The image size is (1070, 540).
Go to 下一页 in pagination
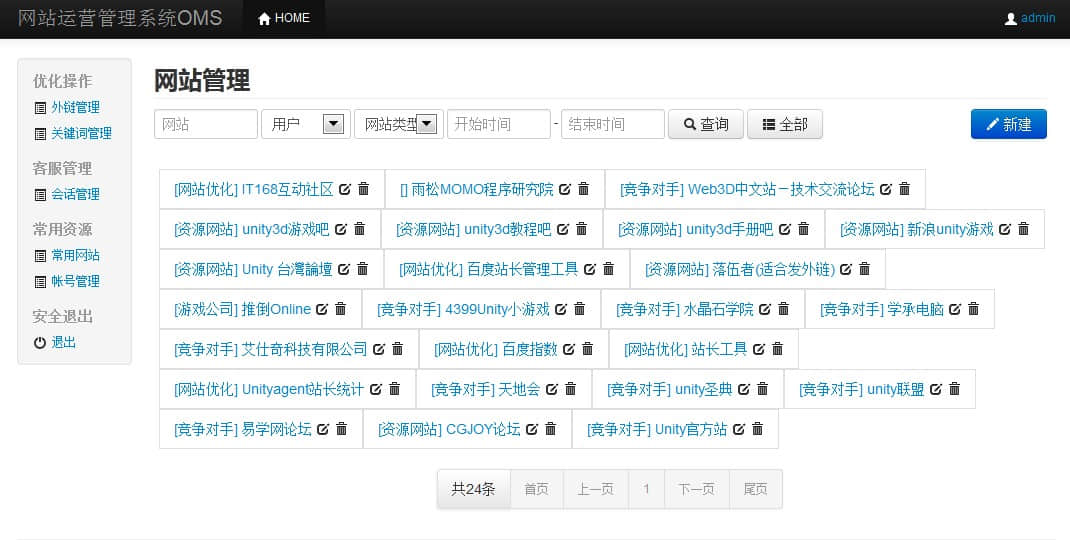pyautogui.click(x=697, y=489)
